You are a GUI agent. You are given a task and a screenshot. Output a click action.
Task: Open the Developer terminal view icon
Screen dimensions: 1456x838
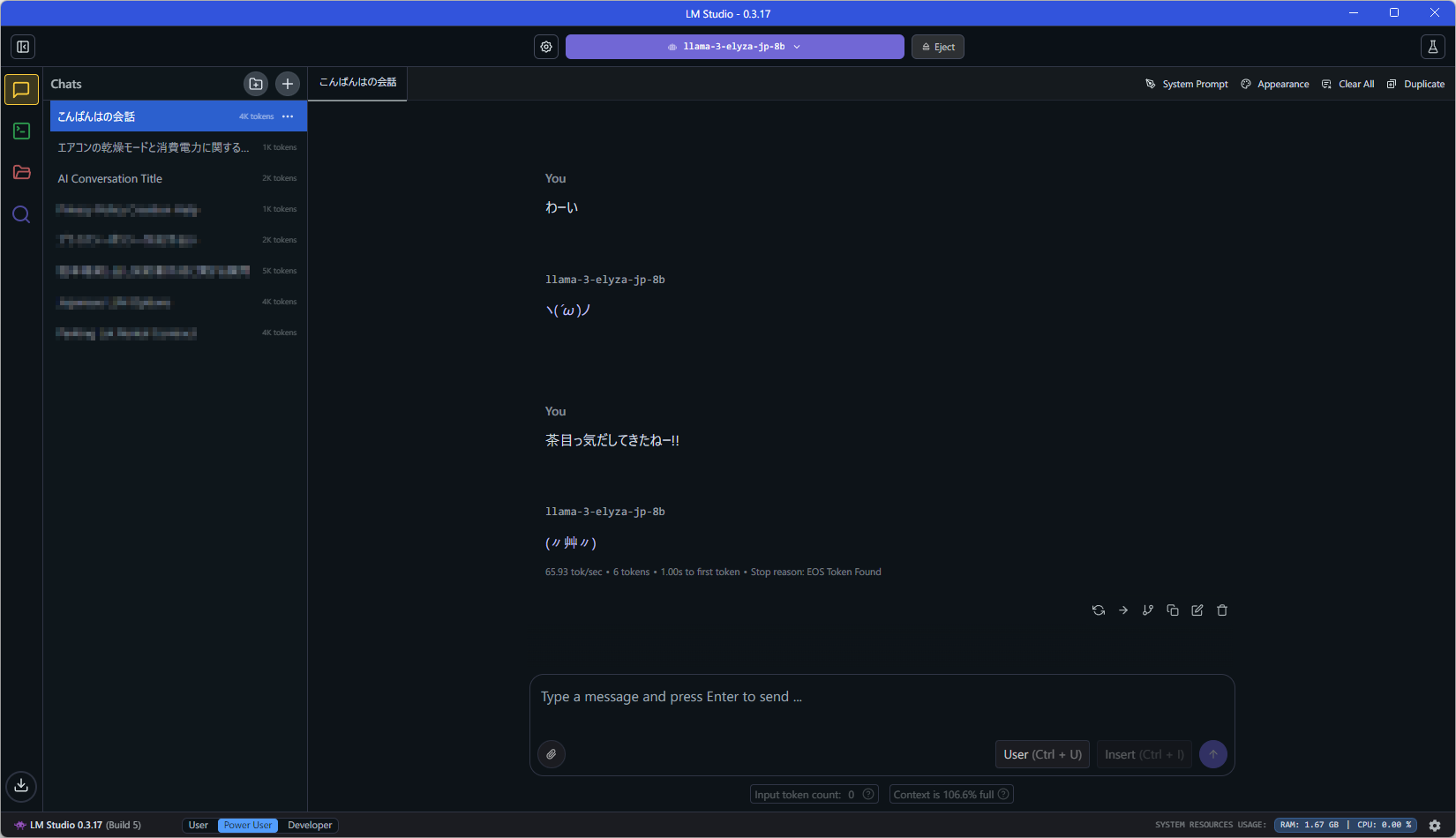click(x=22, y=131)
